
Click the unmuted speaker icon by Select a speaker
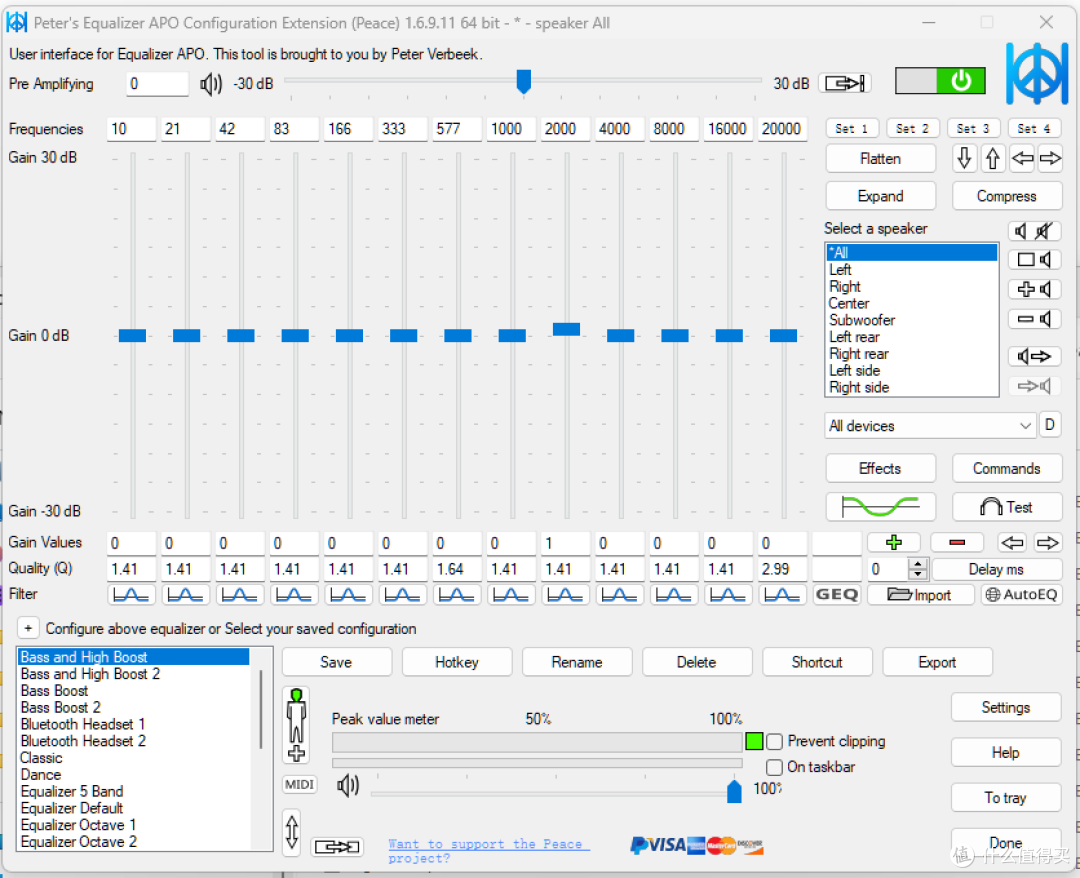point(1021,231)
